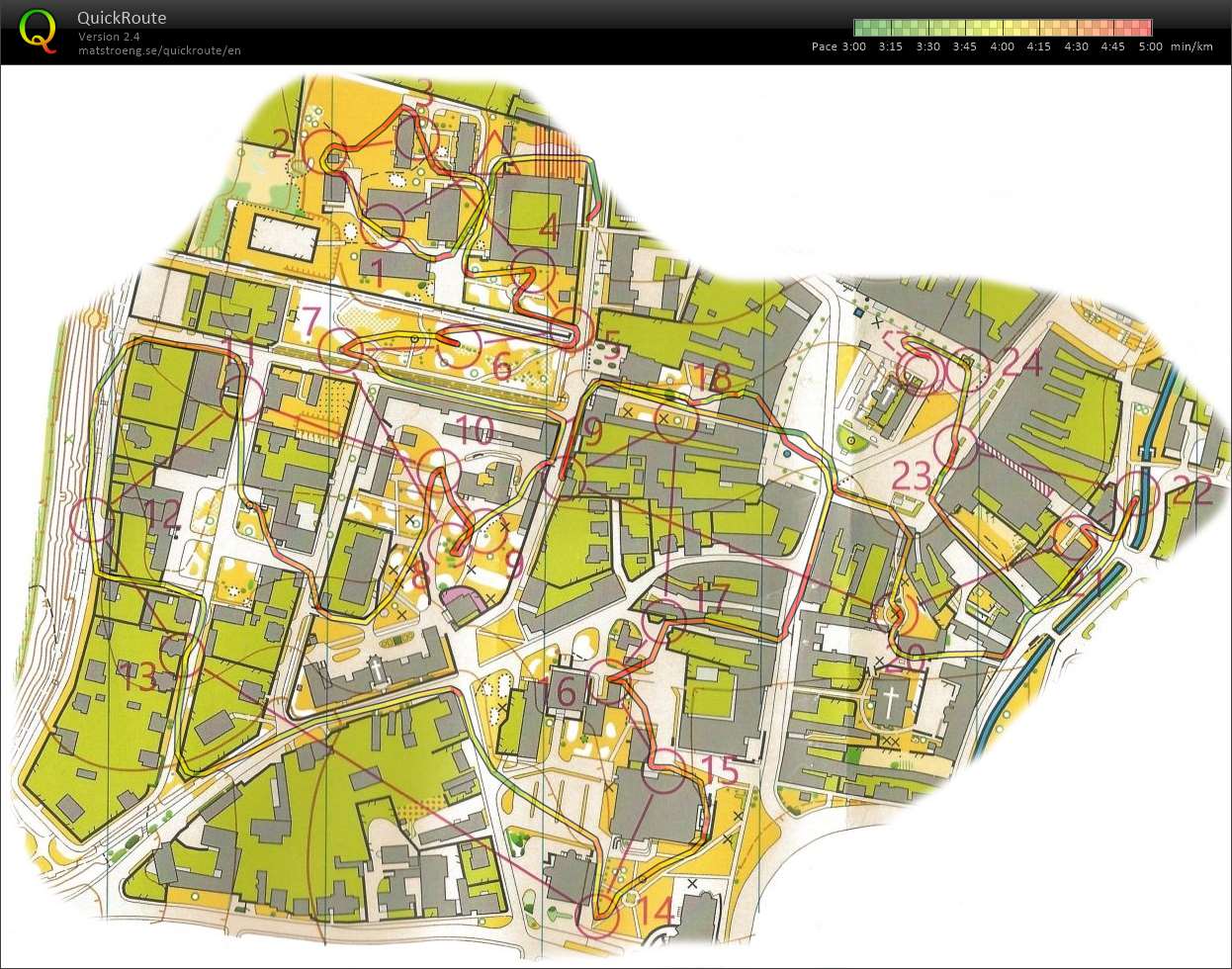Click control circle 11 marker
This screenshot has width=1232, height=969.
[239, 396]
